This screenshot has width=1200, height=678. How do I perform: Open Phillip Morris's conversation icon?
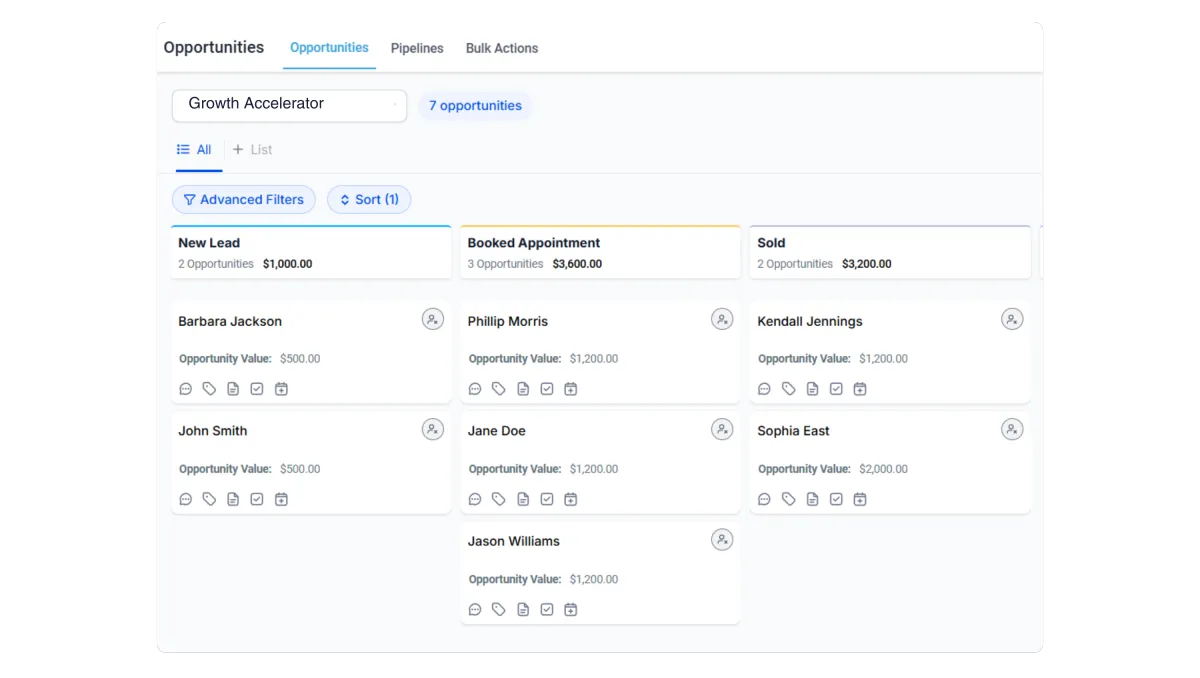point(475,389)
